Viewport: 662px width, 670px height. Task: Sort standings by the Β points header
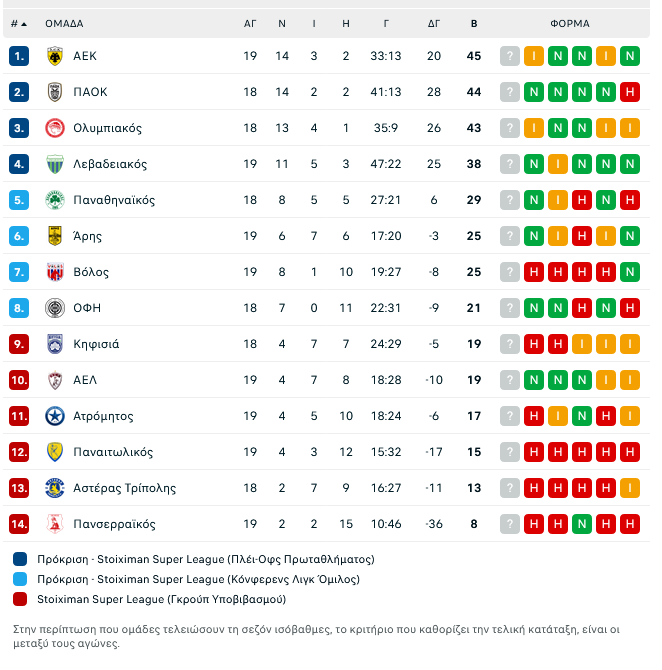[x=474, y=23]
